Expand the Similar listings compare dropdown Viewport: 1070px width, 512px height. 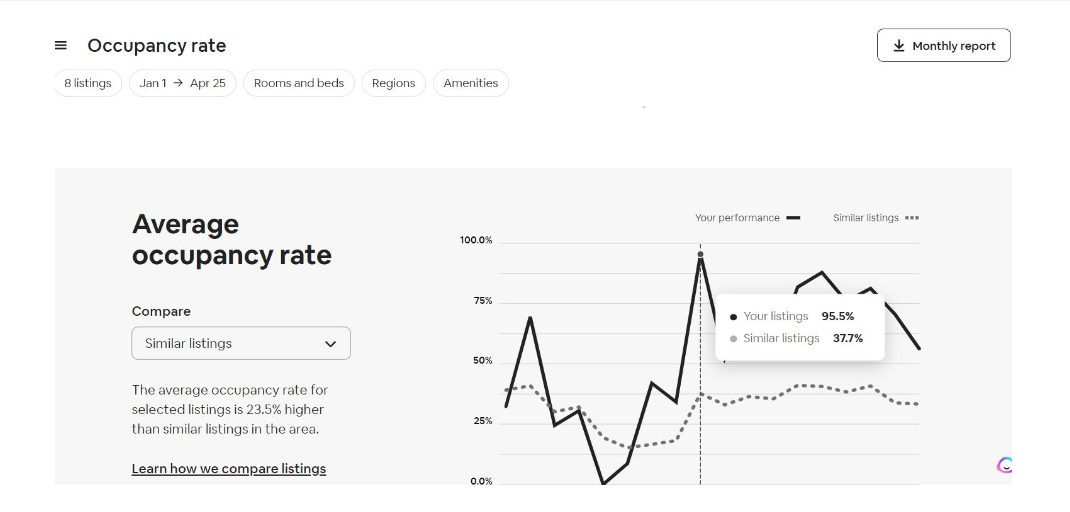point(241,343)
